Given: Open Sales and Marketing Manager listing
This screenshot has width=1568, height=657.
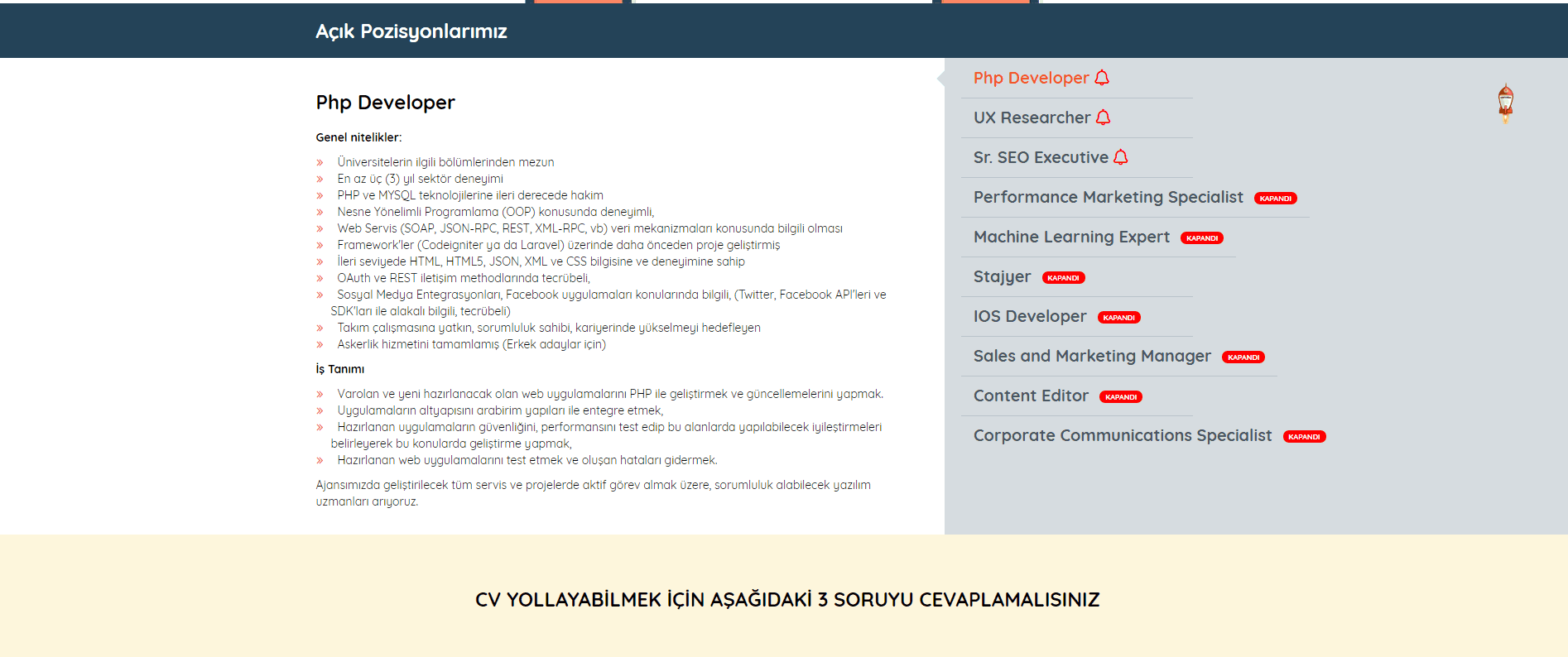Looking at the screenshot, I should 1091,356.
